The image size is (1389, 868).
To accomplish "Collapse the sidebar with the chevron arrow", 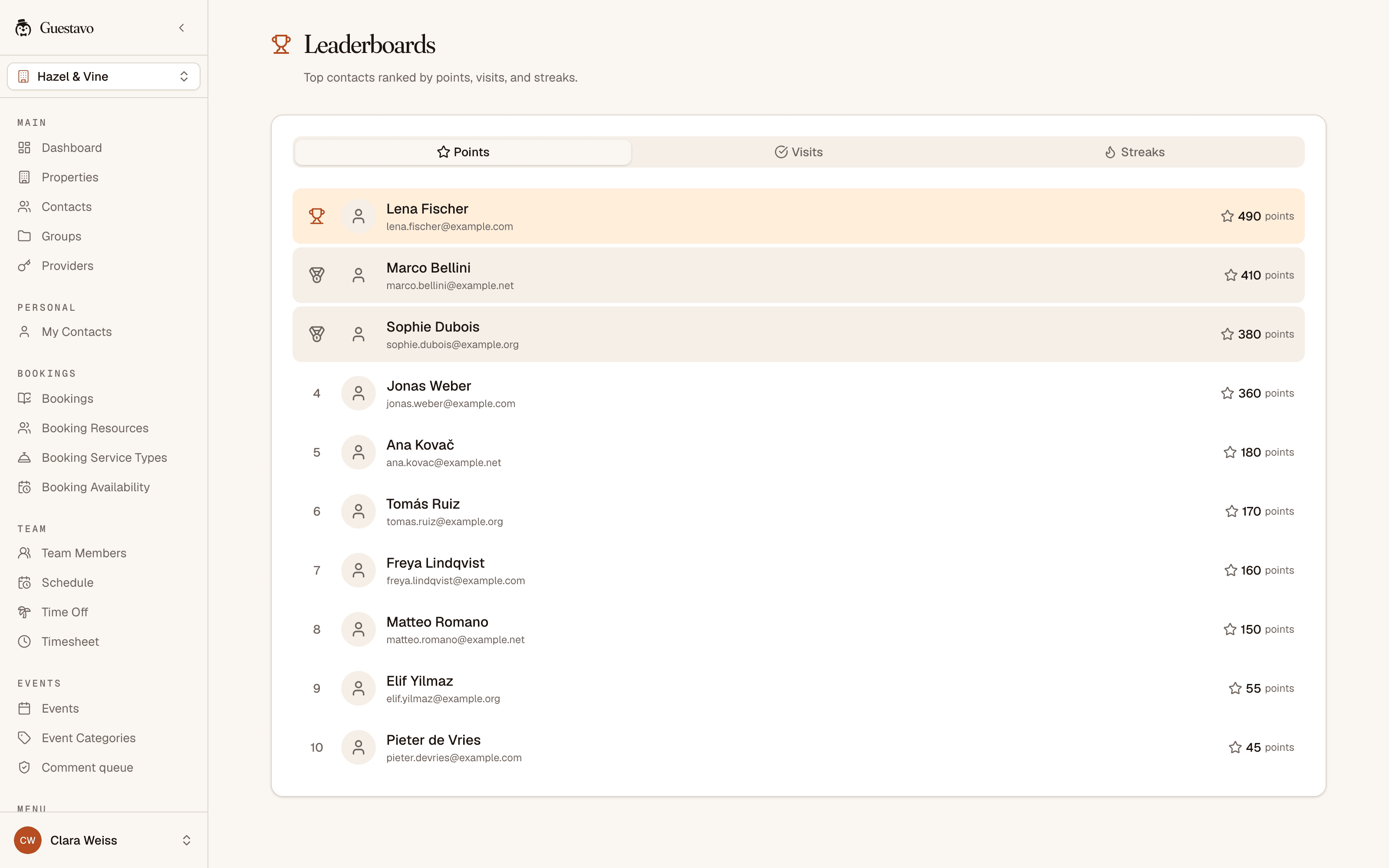I will (181, 27).
